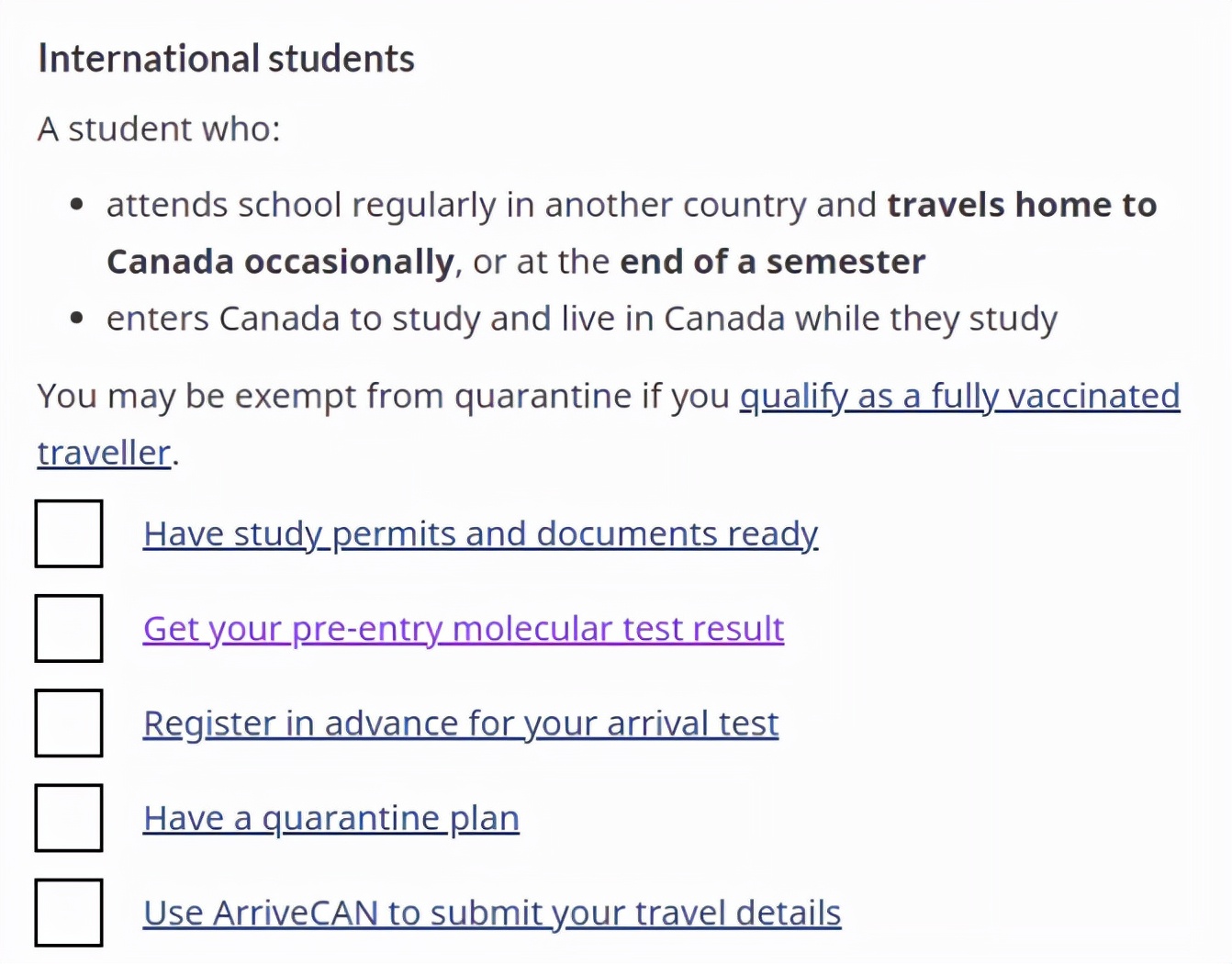This screenshot has width=1232, height=964.
Task: Tick the ArriveCAN travel details checkbox
Action: [x=69, y=912]
